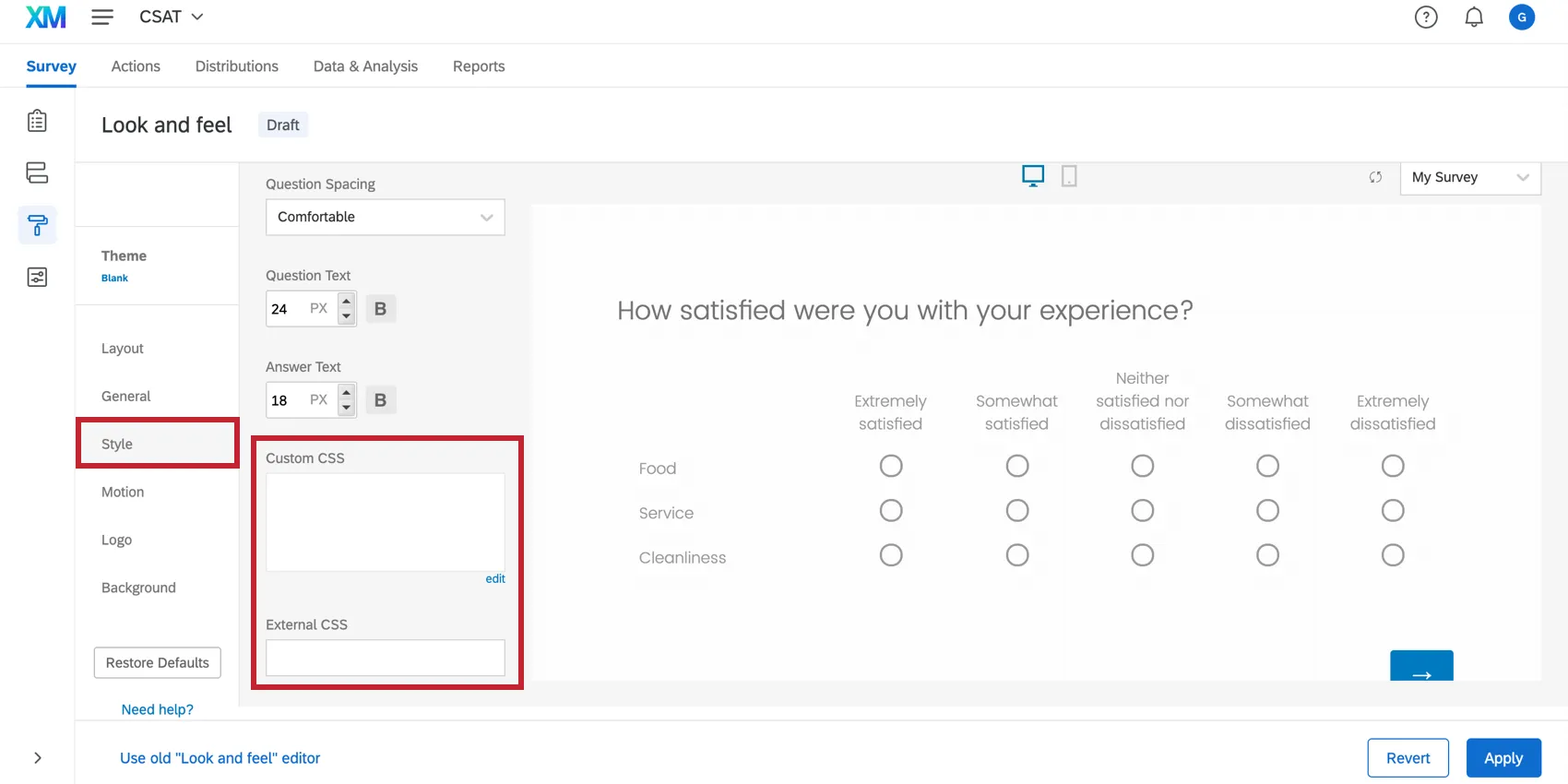Screen dimensions: 1568x784
Task: Open the CSAT project dropdown
Action: click(172, 17)
